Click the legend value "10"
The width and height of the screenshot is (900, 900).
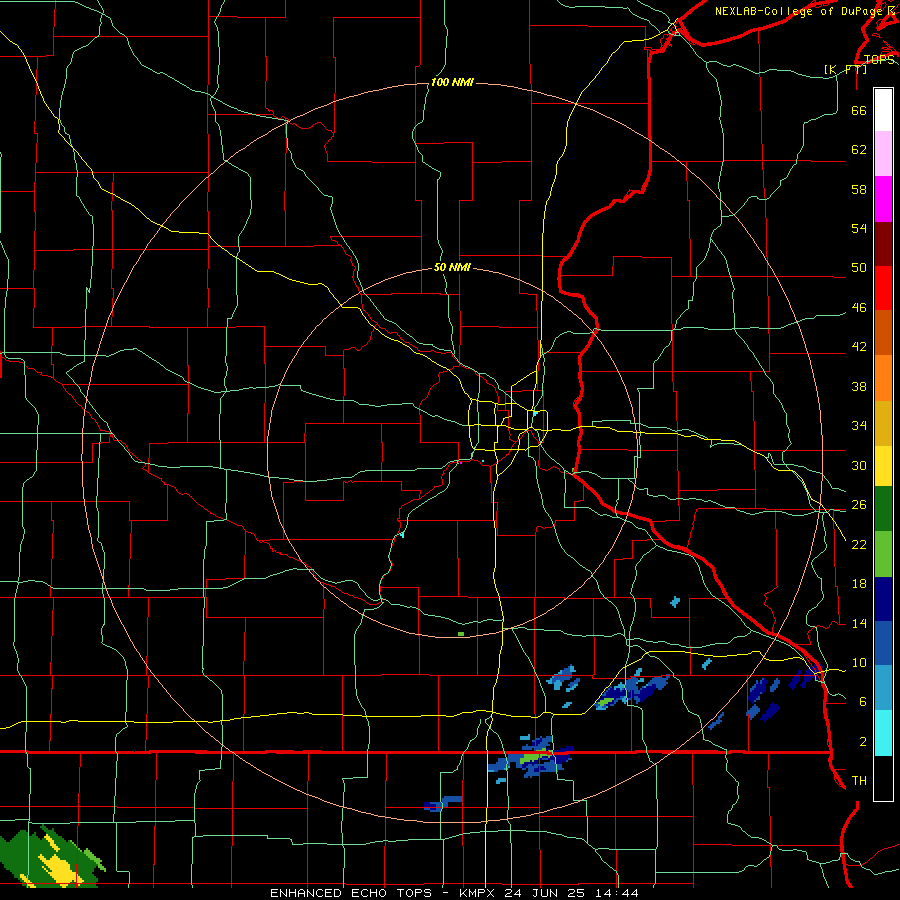tap(859, 663)
